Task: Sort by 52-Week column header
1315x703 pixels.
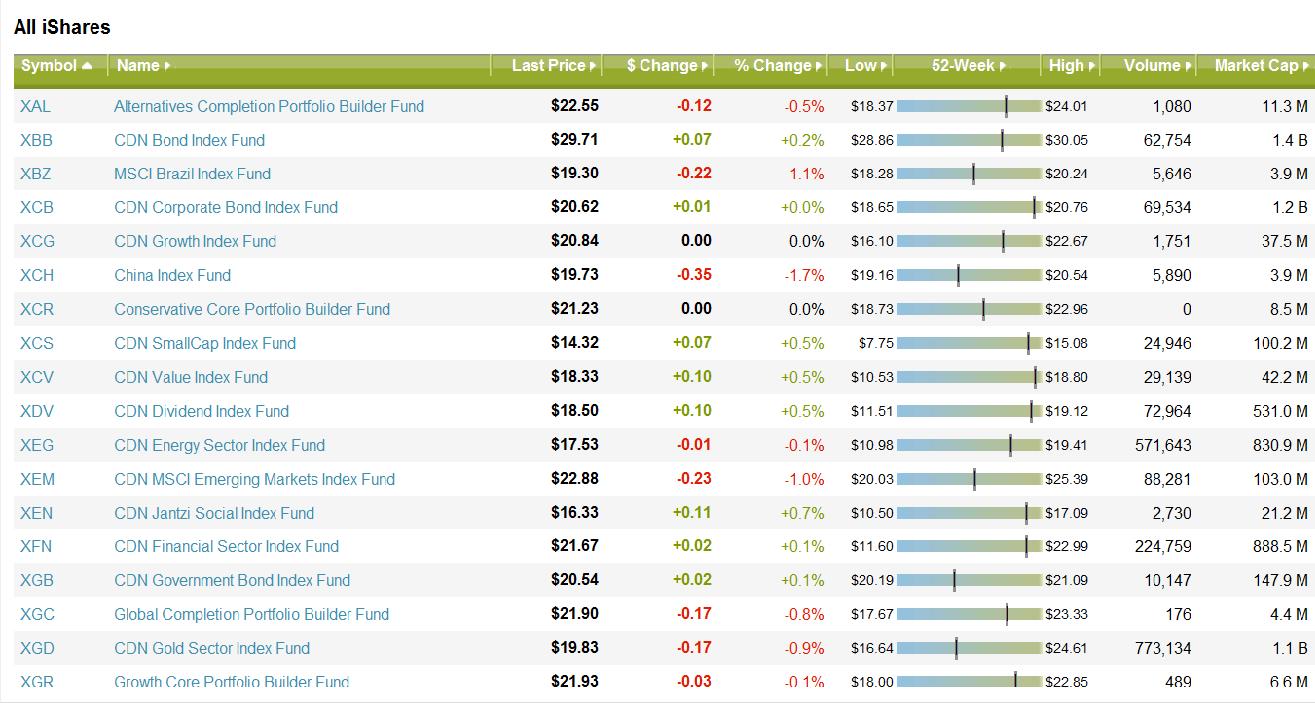Action: tap(968, 65)
